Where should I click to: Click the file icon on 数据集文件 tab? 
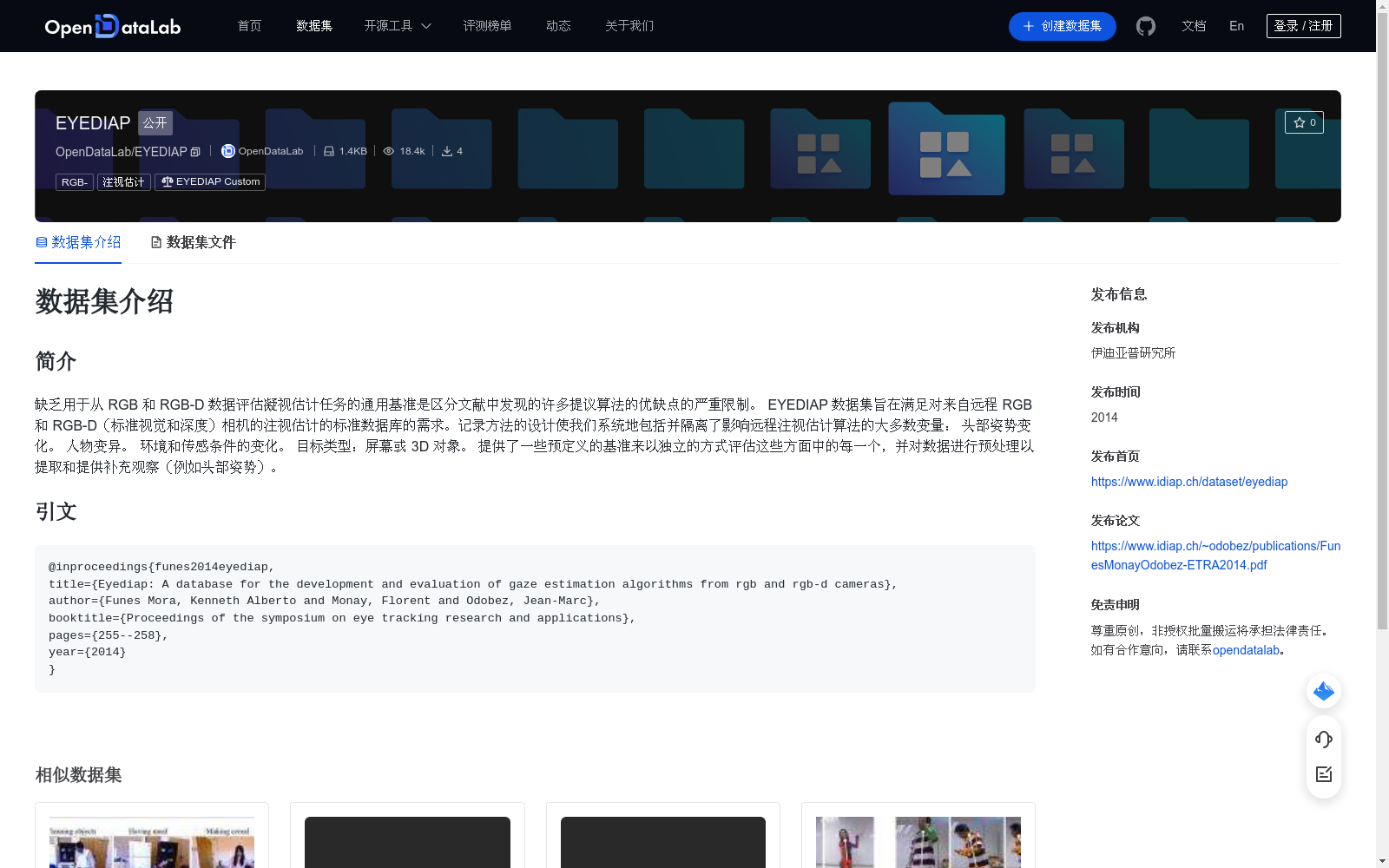156,242
